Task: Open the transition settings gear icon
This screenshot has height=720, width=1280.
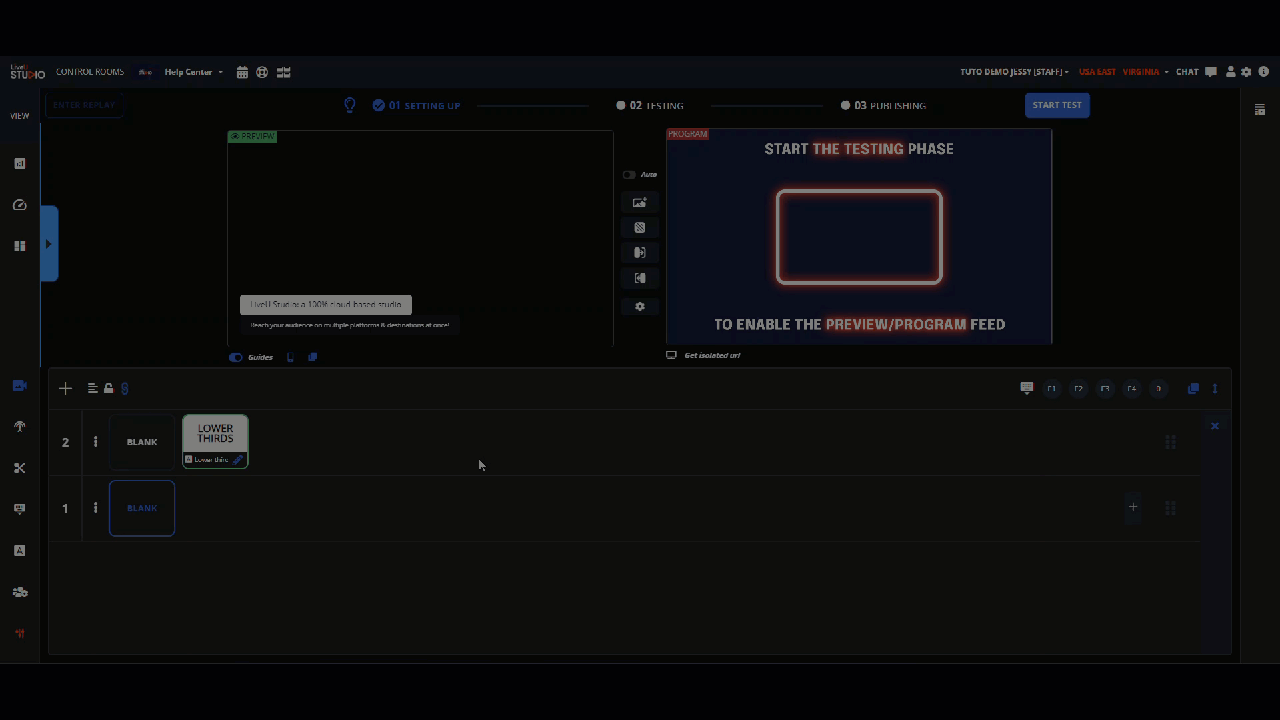Action: (640, 306)
